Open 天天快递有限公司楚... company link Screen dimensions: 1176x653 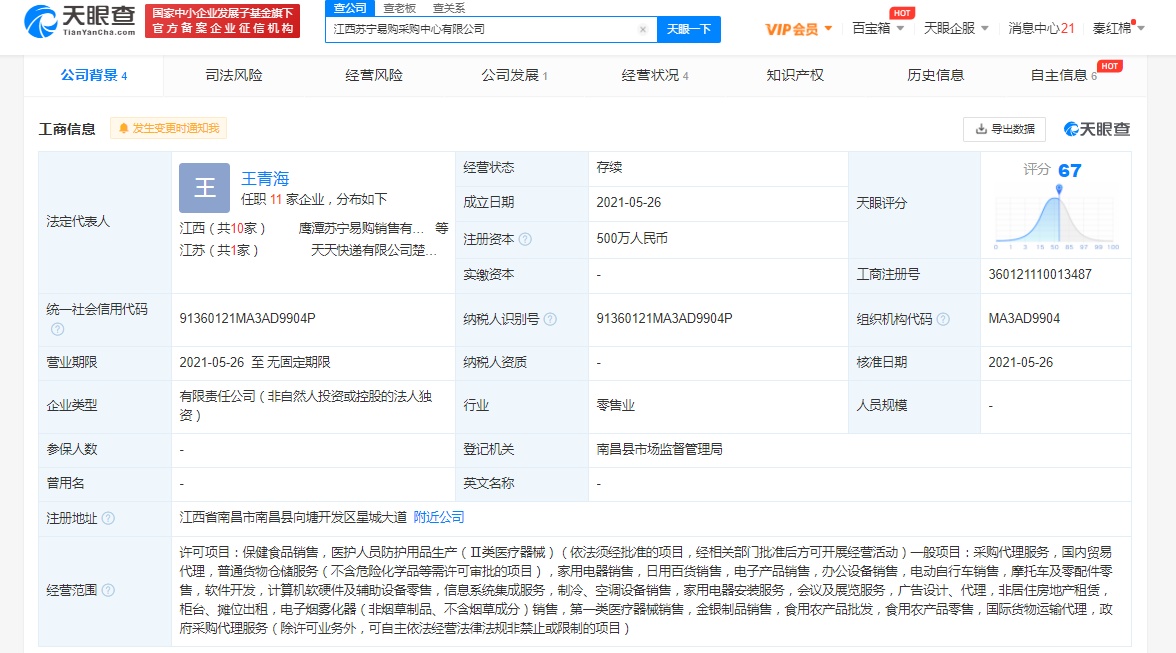click(374, 250)
